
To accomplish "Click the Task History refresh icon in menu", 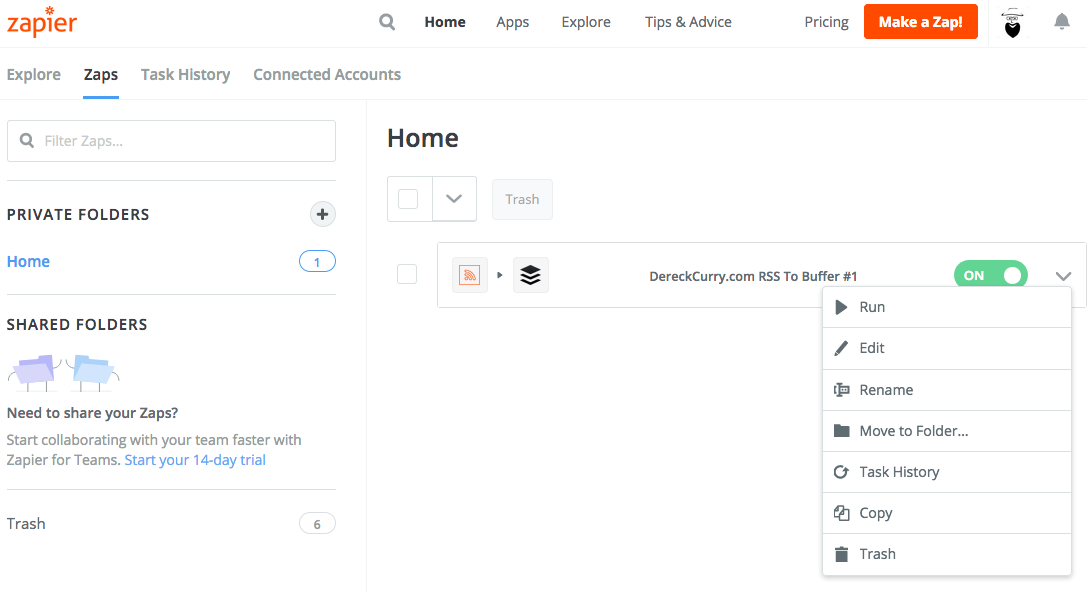I will coord(841,472).
